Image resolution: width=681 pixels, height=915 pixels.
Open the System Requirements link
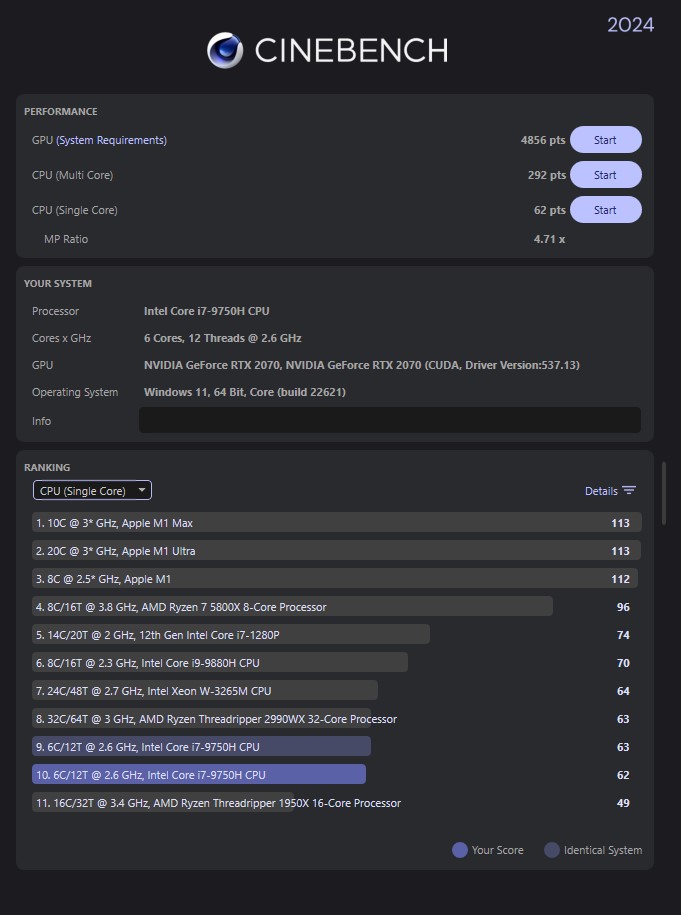click(111, 140)
